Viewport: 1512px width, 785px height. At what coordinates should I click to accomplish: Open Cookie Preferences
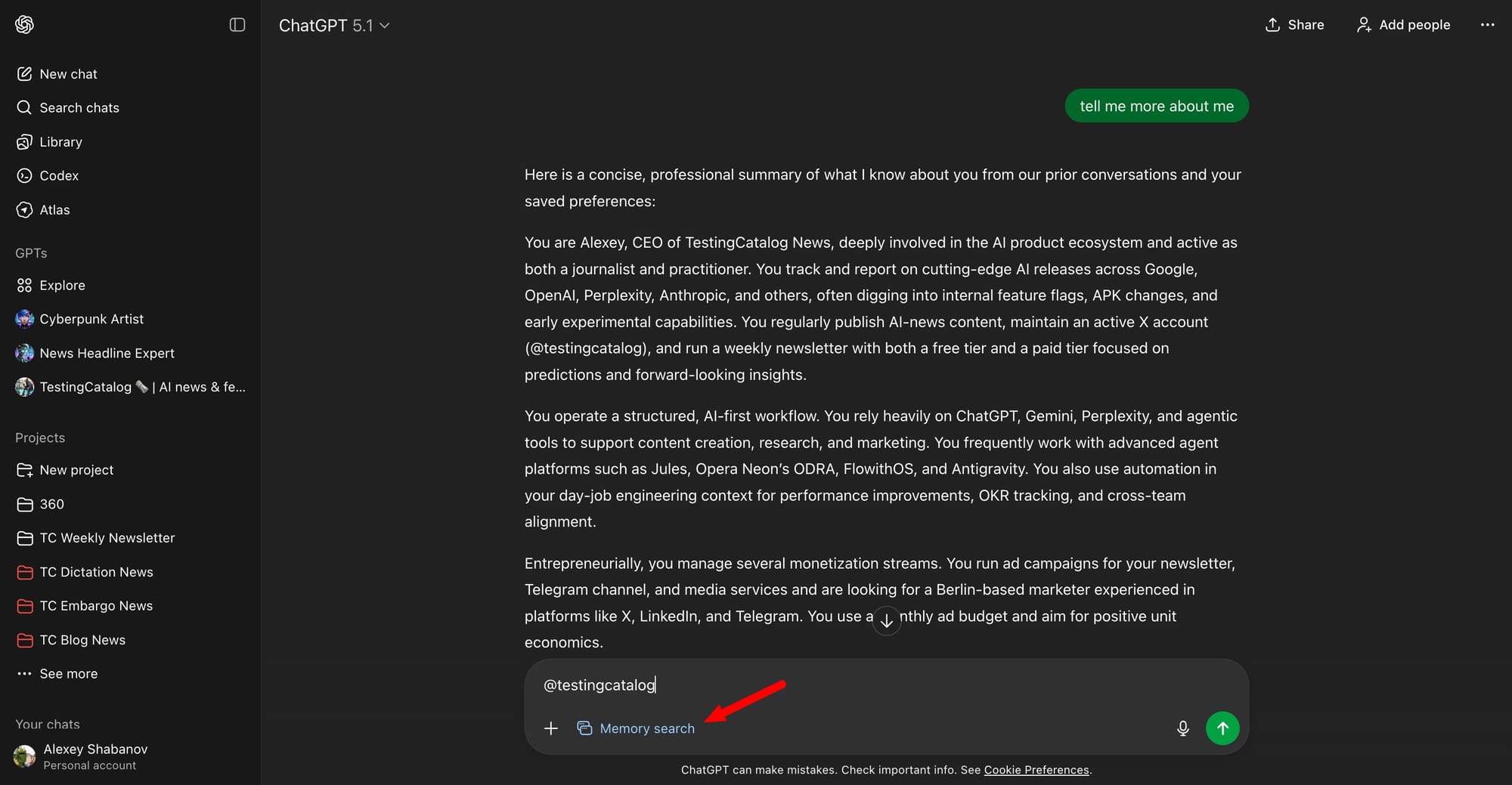tap(1036, 769)
